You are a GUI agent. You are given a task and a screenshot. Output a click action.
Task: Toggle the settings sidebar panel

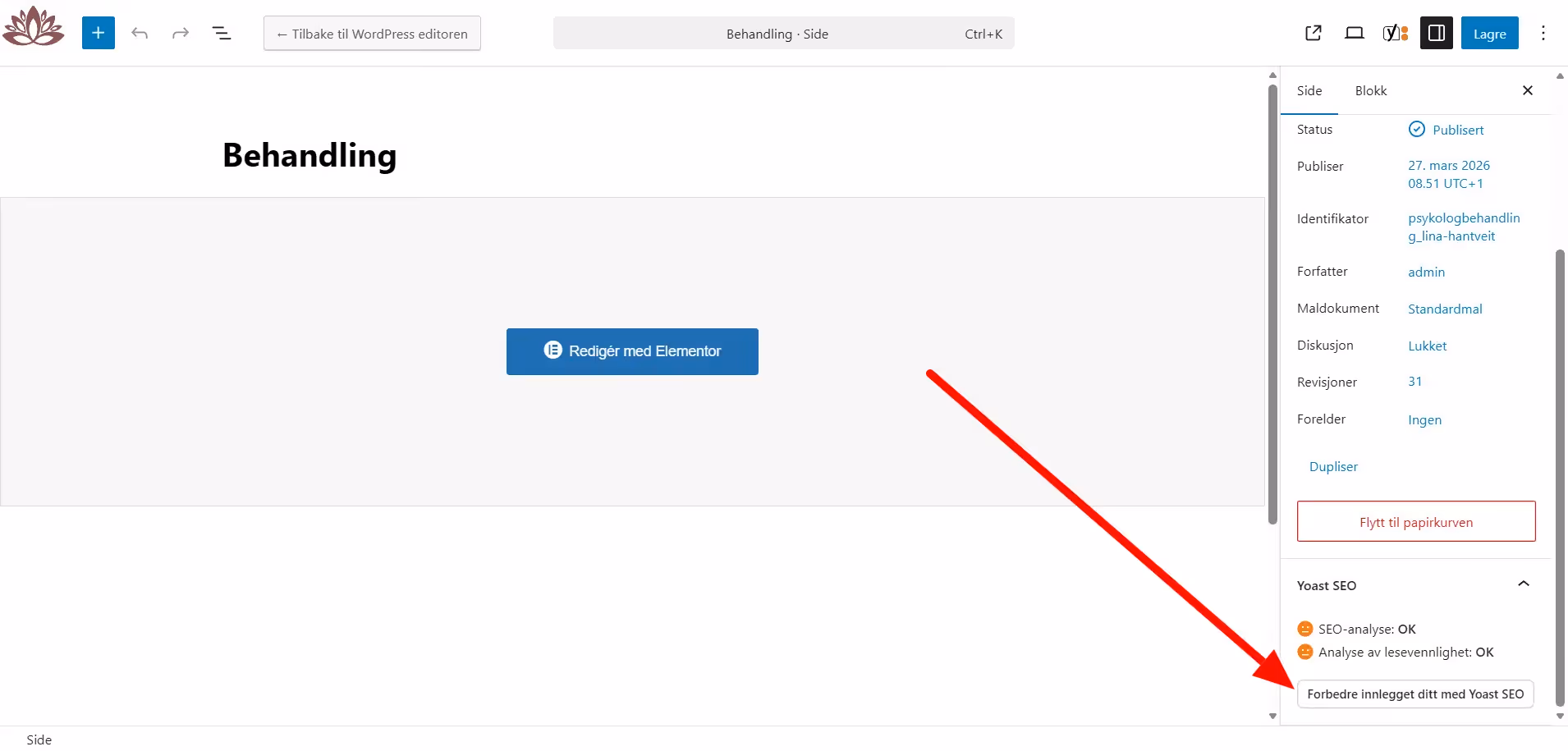coord(1437,33)
